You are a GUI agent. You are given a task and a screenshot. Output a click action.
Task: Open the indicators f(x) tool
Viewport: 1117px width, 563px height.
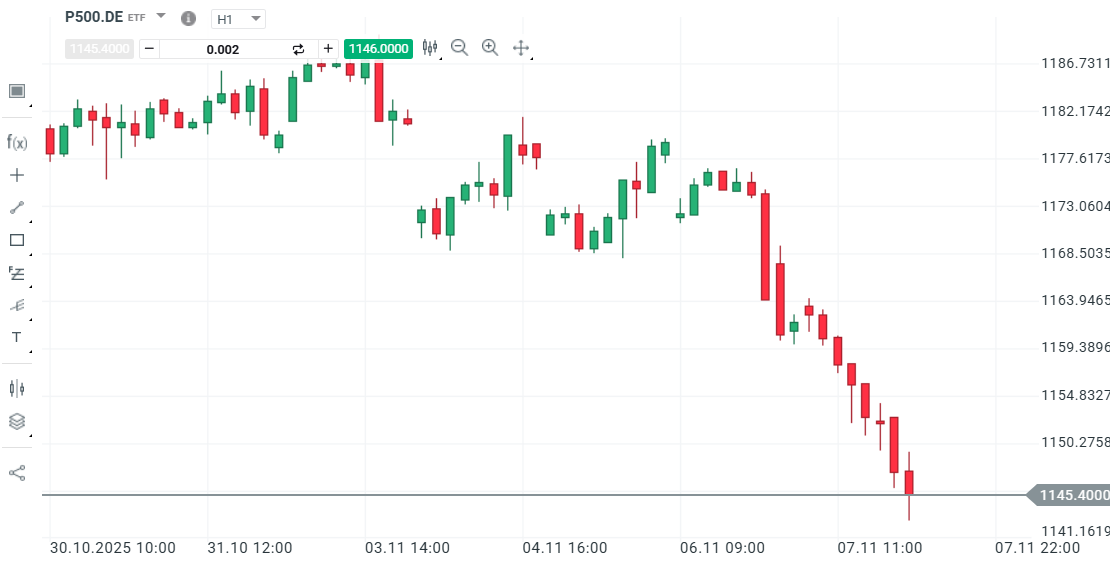[17, 142]
